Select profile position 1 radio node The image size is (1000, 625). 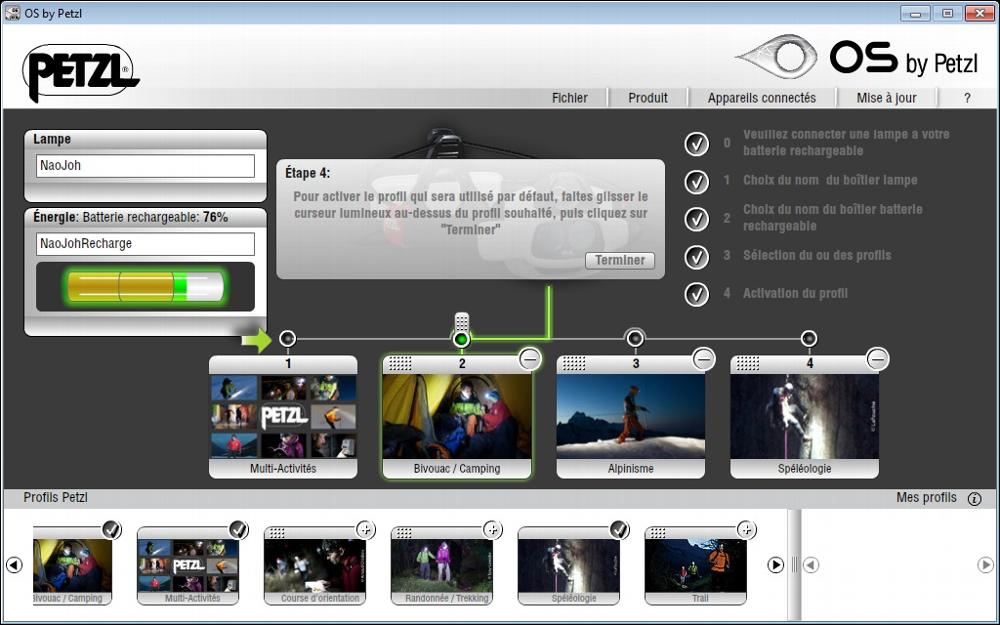tap(288, 339)
